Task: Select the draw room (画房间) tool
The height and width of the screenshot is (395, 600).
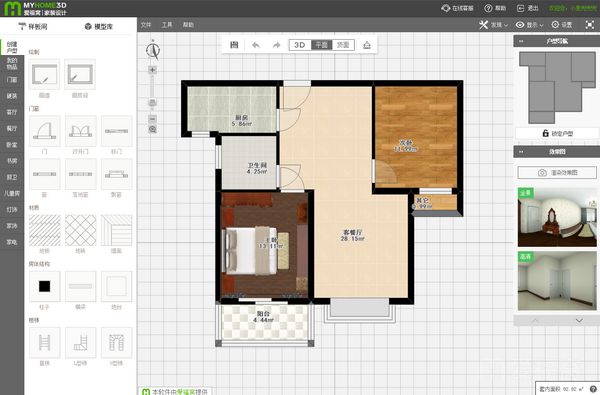Action: [80, 74]
